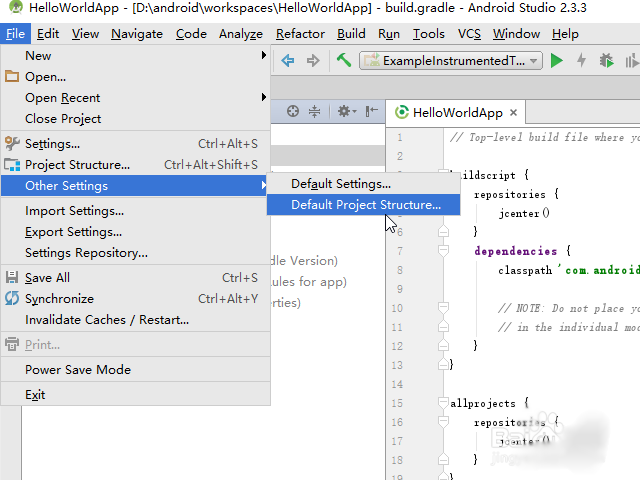Open the File menu
The image size is (640, 480).
point(16,34)
